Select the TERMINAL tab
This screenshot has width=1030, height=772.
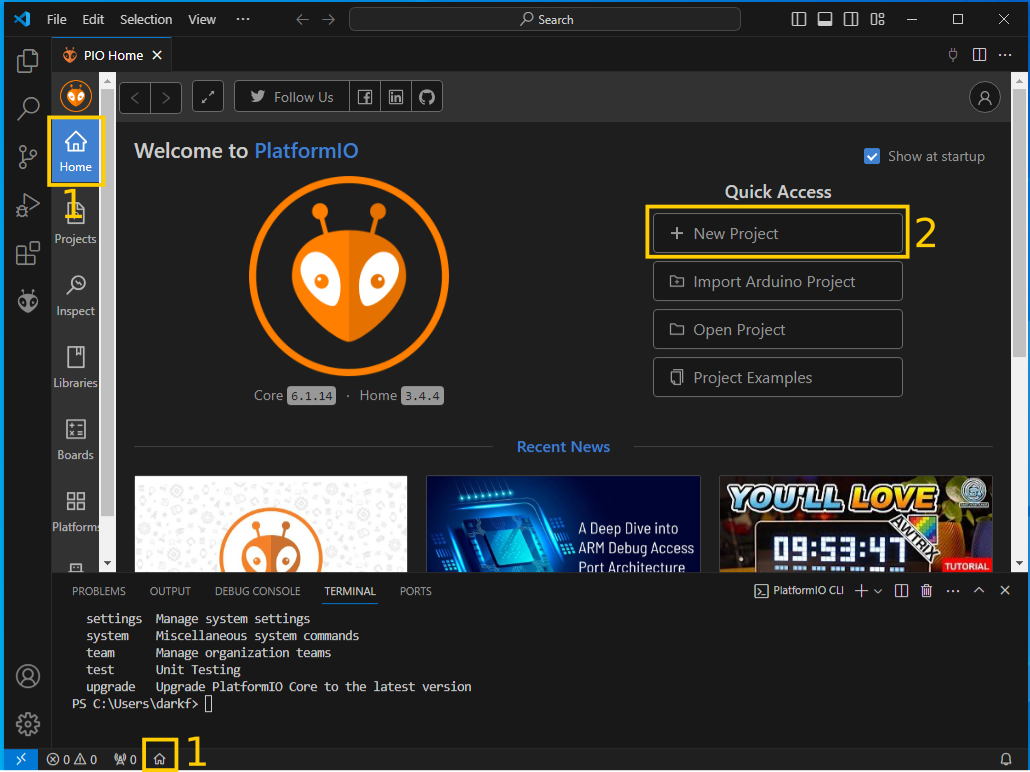point(350,591)
